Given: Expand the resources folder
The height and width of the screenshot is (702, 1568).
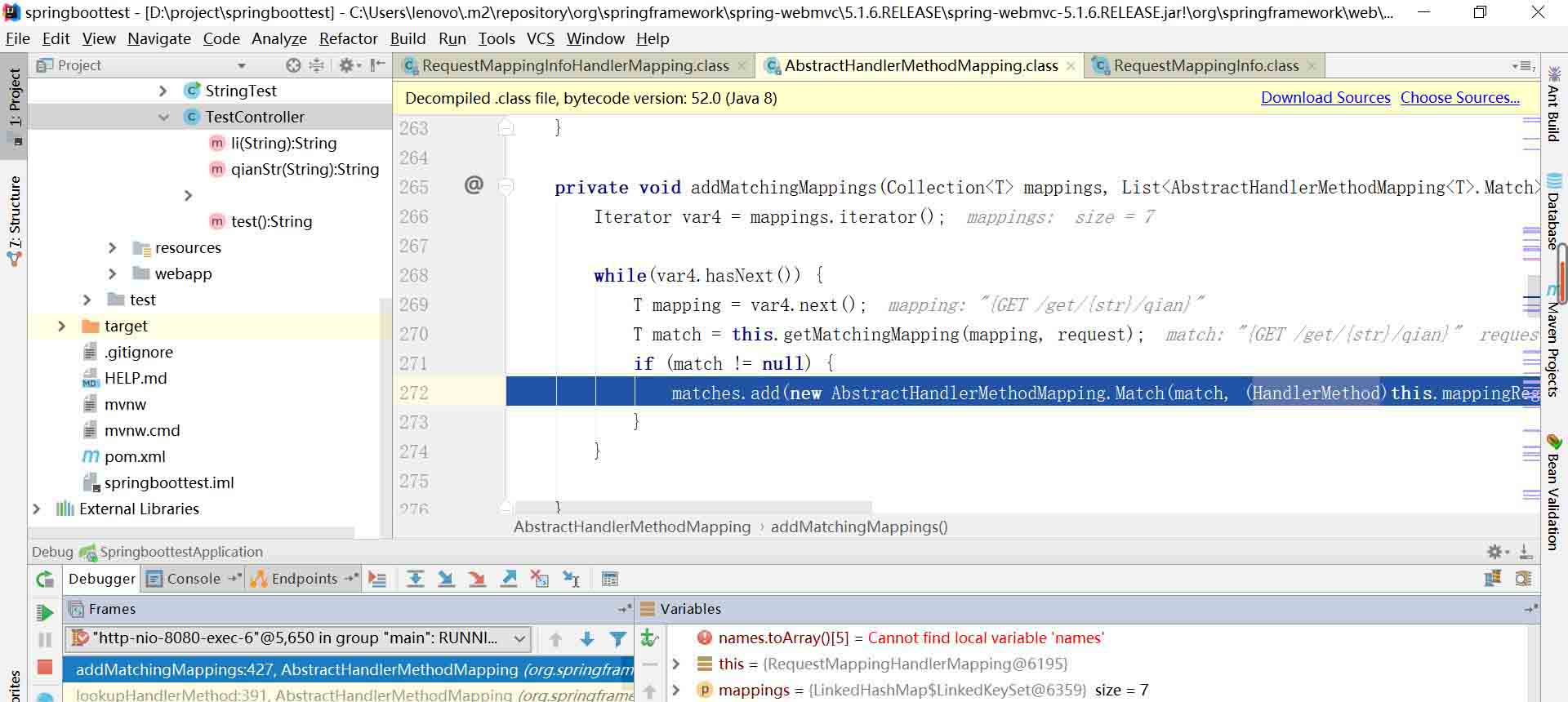Looking at the screenshot, I should coord(113,247).
